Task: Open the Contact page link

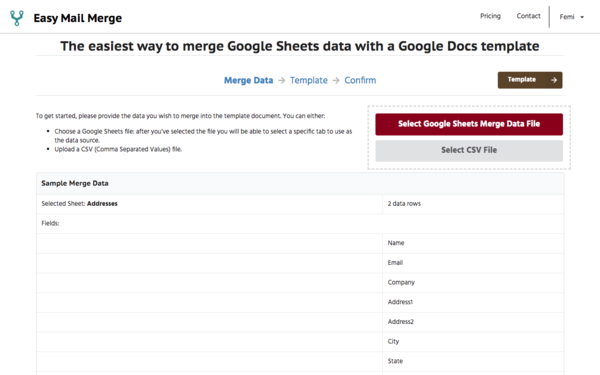Action: [528, 16]
